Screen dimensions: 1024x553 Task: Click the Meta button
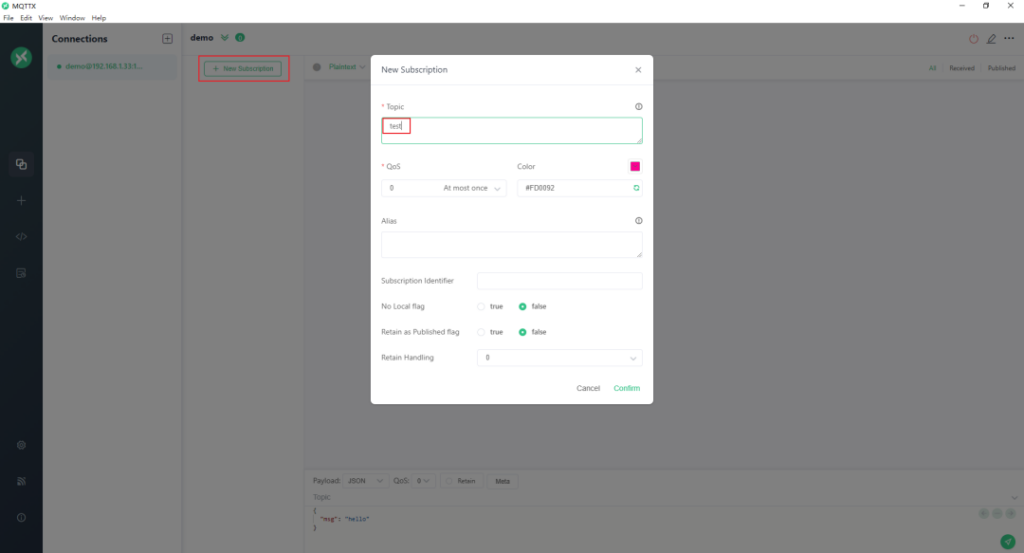click(x=502, y=481)
